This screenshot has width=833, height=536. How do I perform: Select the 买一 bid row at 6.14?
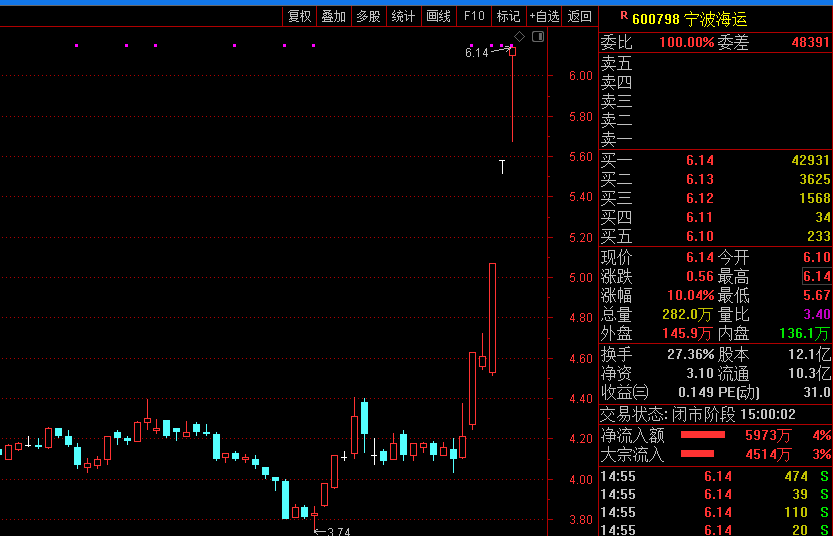point(715,160)
